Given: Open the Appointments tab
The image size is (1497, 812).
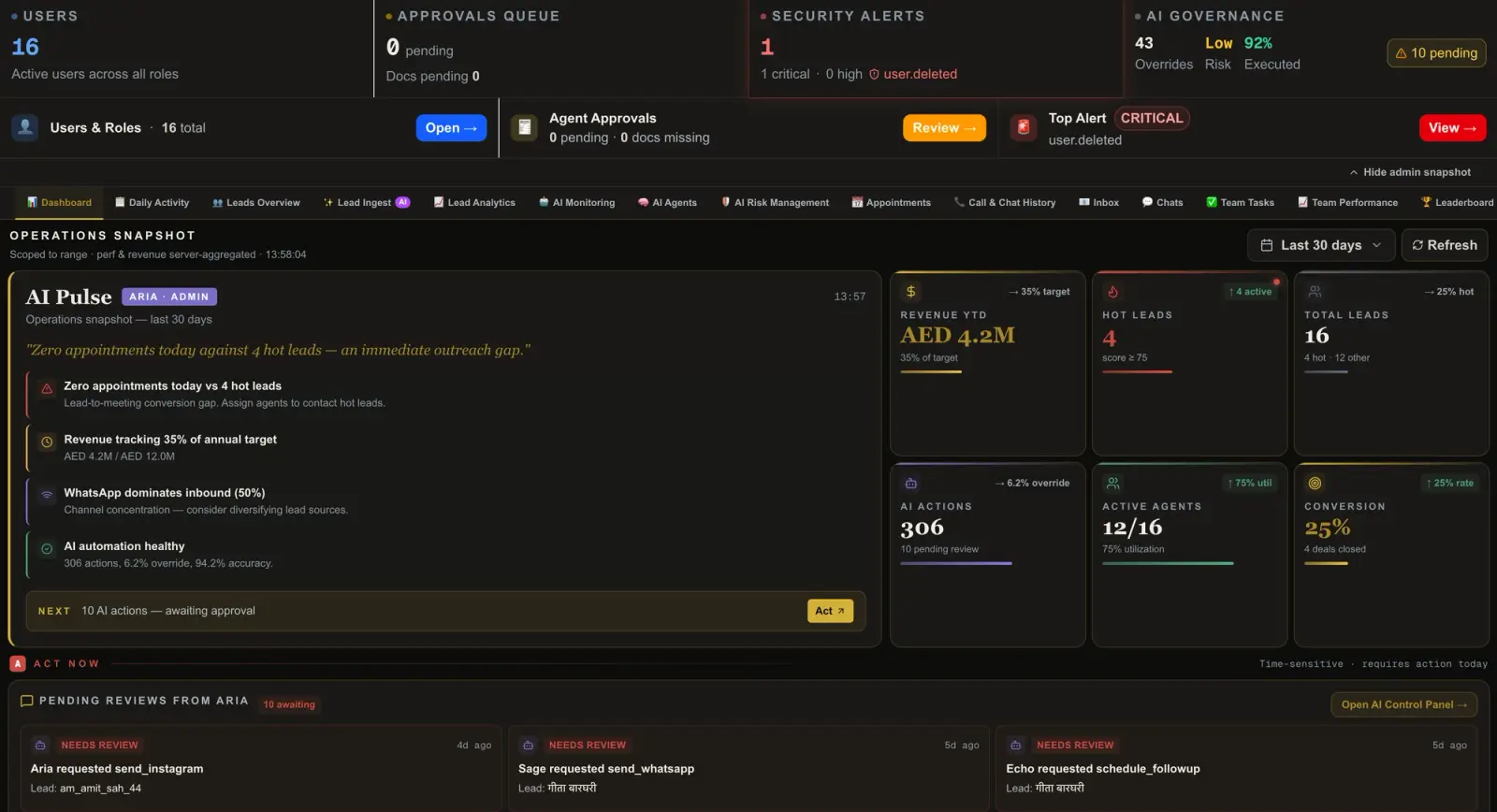Looking at the screenshot, I should click(x=891, y=202).
